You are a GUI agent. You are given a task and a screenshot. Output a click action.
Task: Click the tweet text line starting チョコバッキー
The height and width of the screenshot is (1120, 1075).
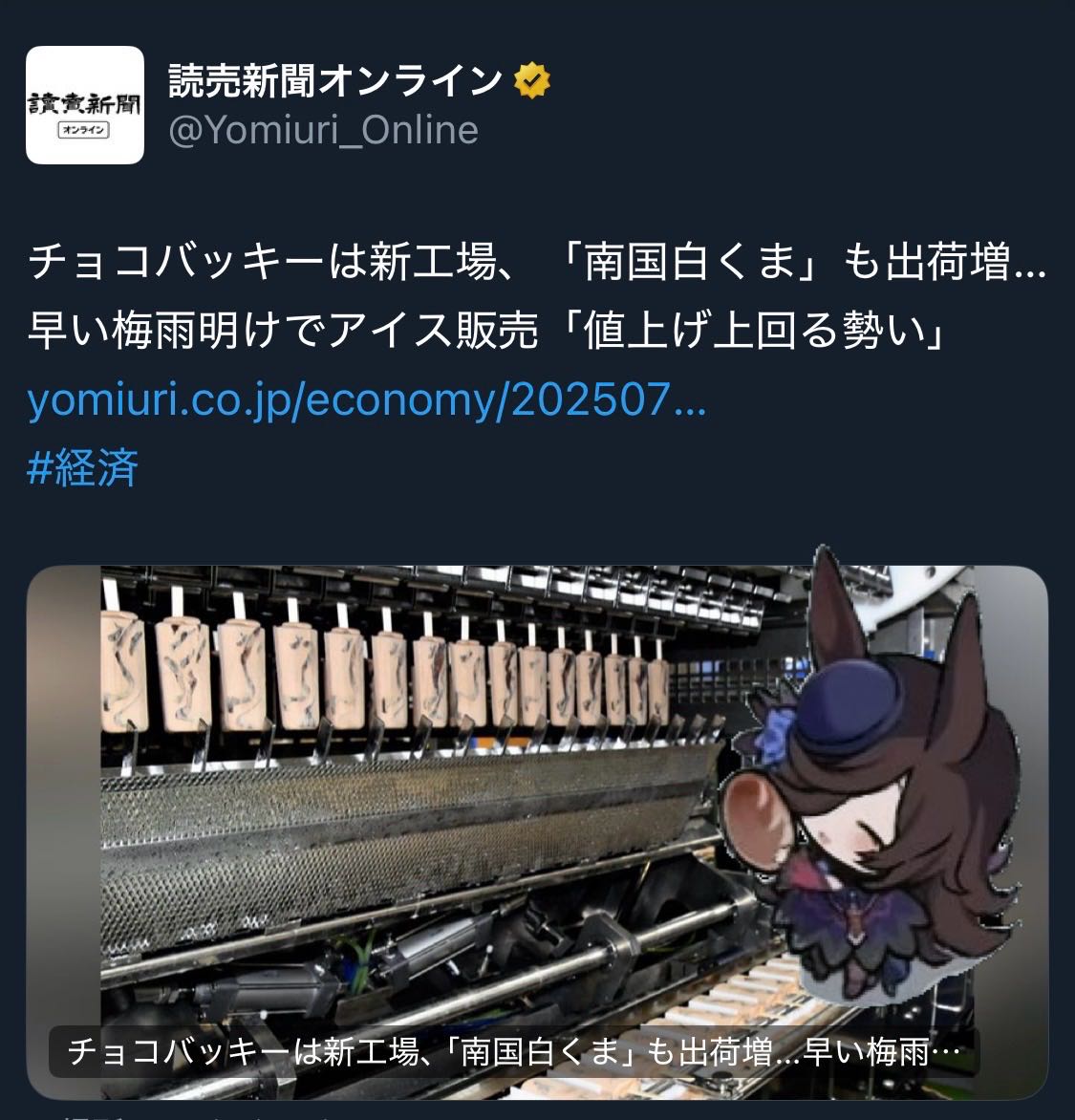[x=537, y=262]
